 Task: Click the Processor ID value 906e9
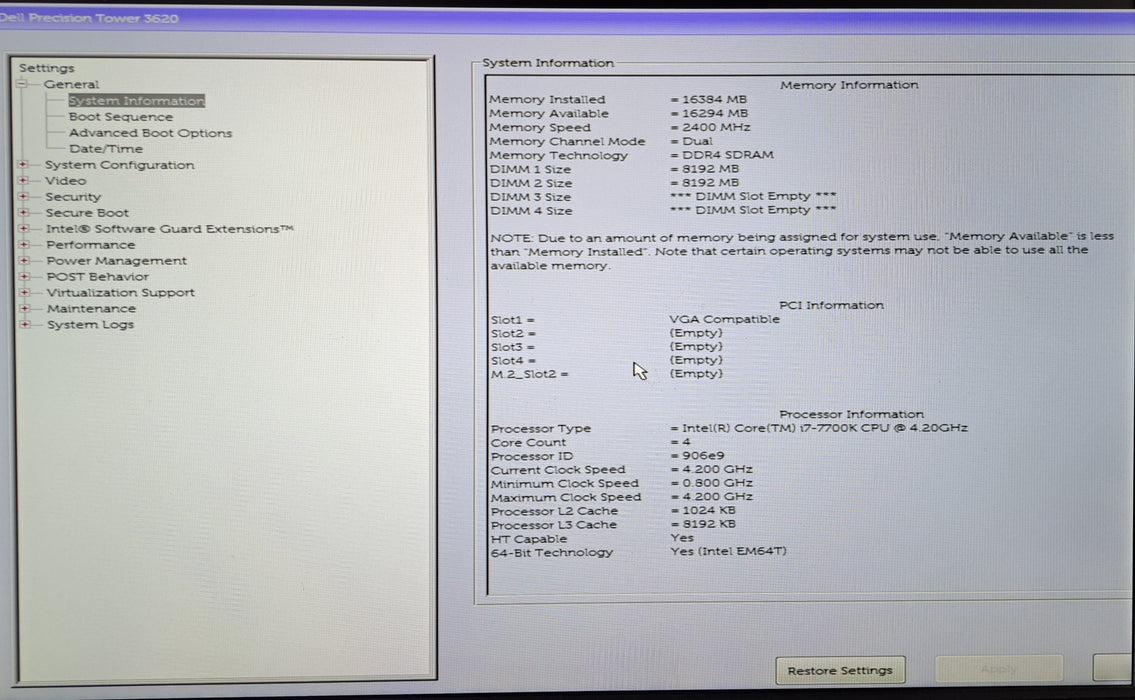point(698,455)
